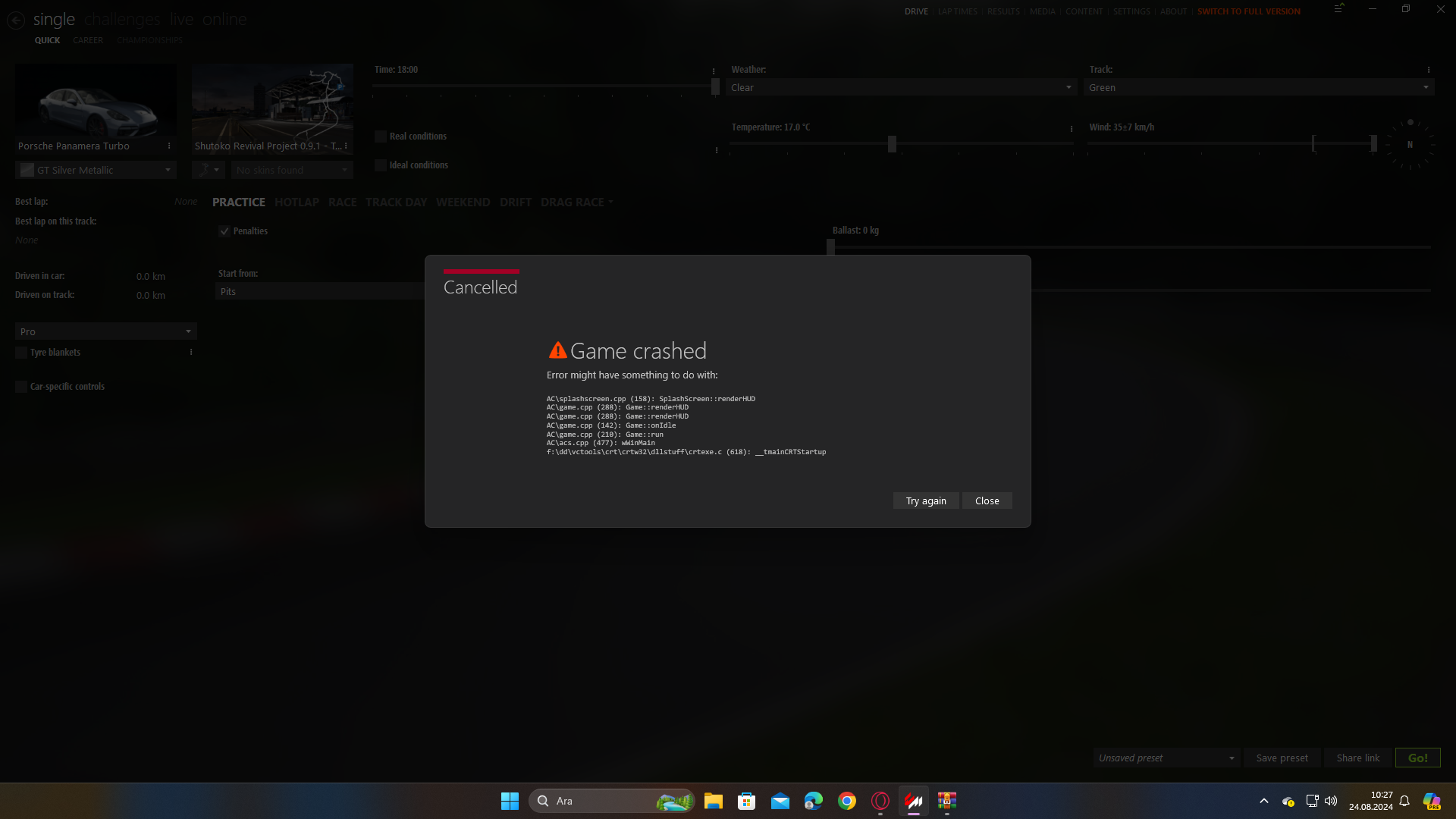1456x819 pixels.
Task: Enable the Tyre blankets checkbox
Action: point(21,353)
